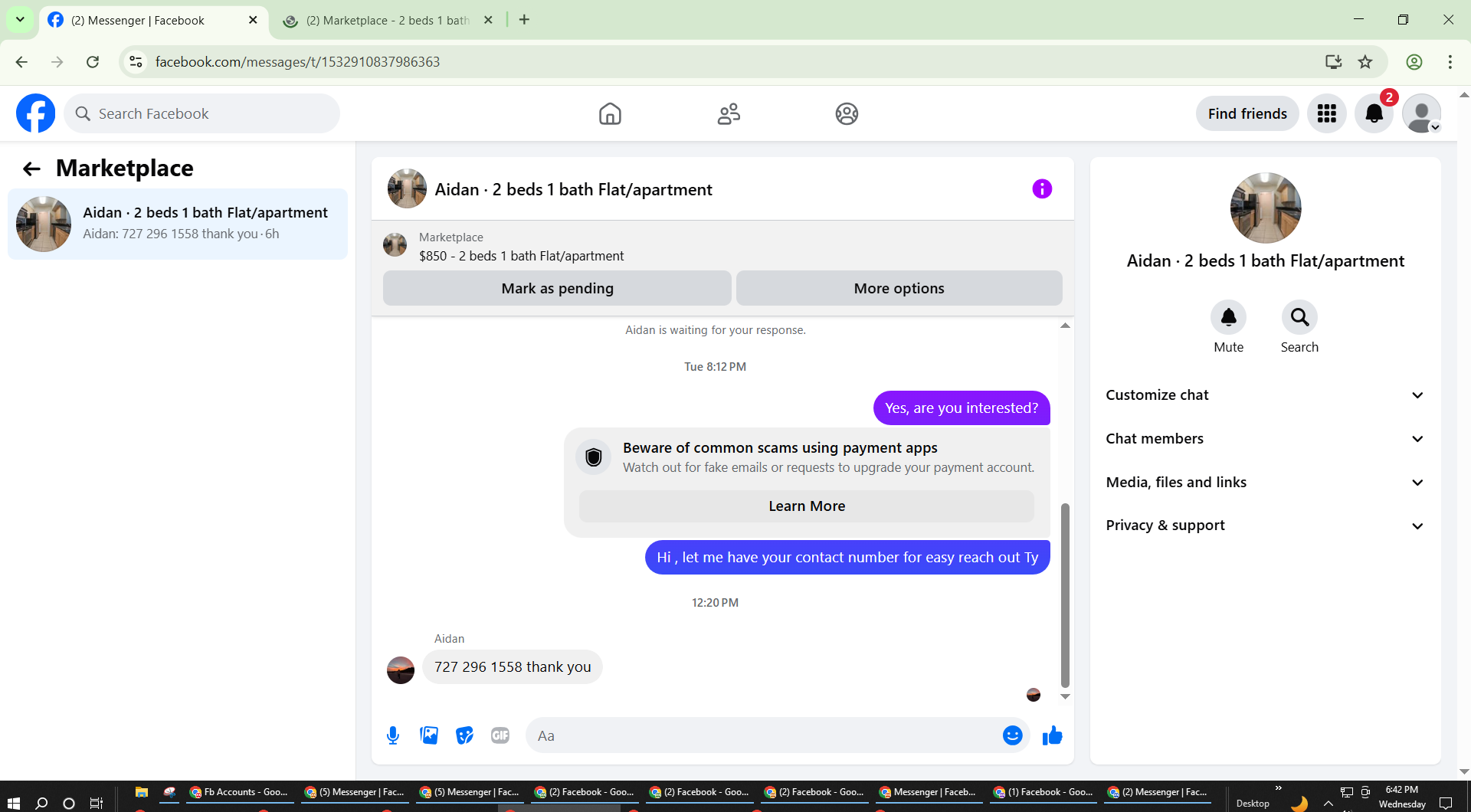Viewport: 1471px width, 812px height.
Task: Open Chrome's three-dot menu
Action: (1450, 62)
